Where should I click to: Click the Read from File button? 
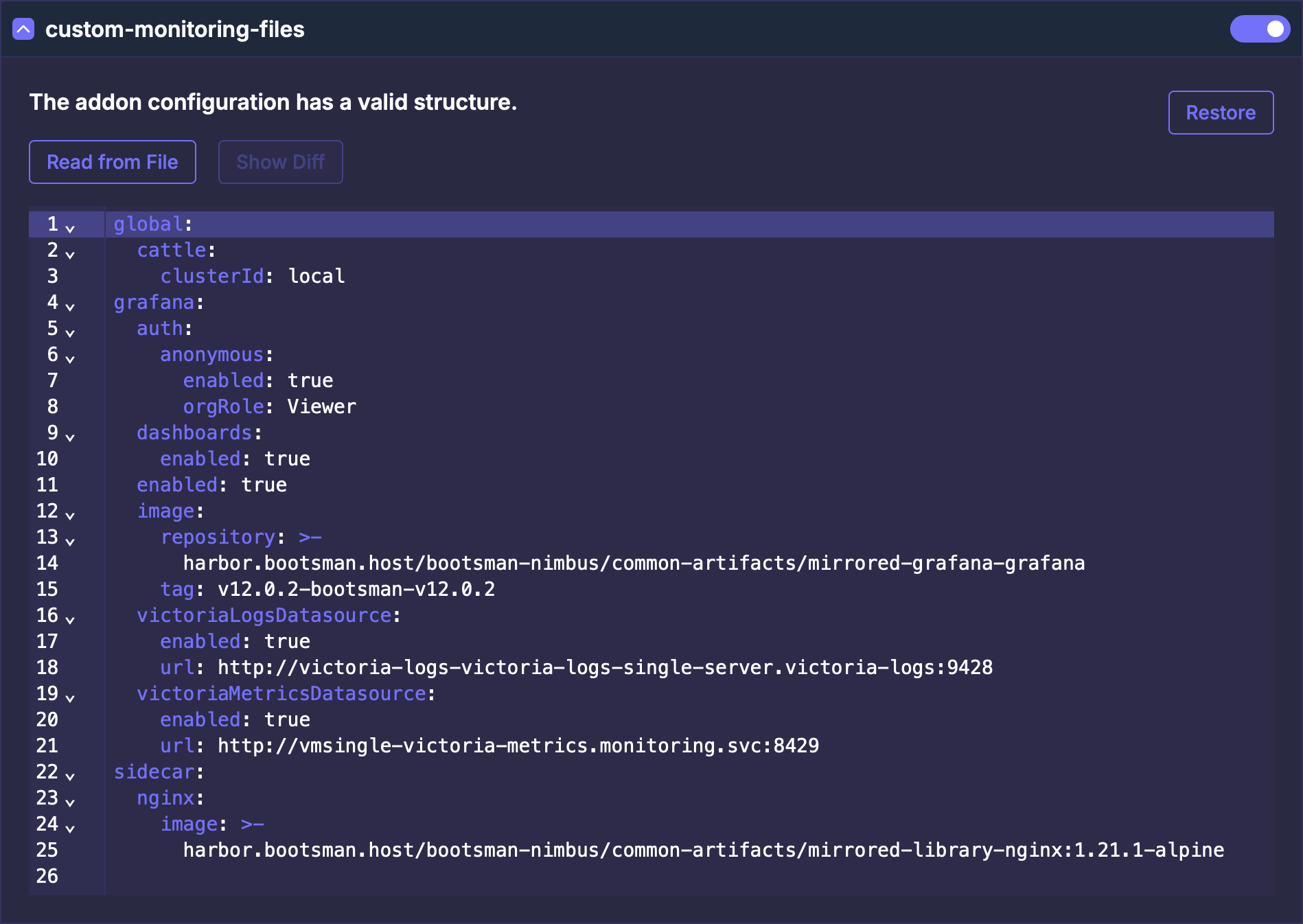coord(113,162)
